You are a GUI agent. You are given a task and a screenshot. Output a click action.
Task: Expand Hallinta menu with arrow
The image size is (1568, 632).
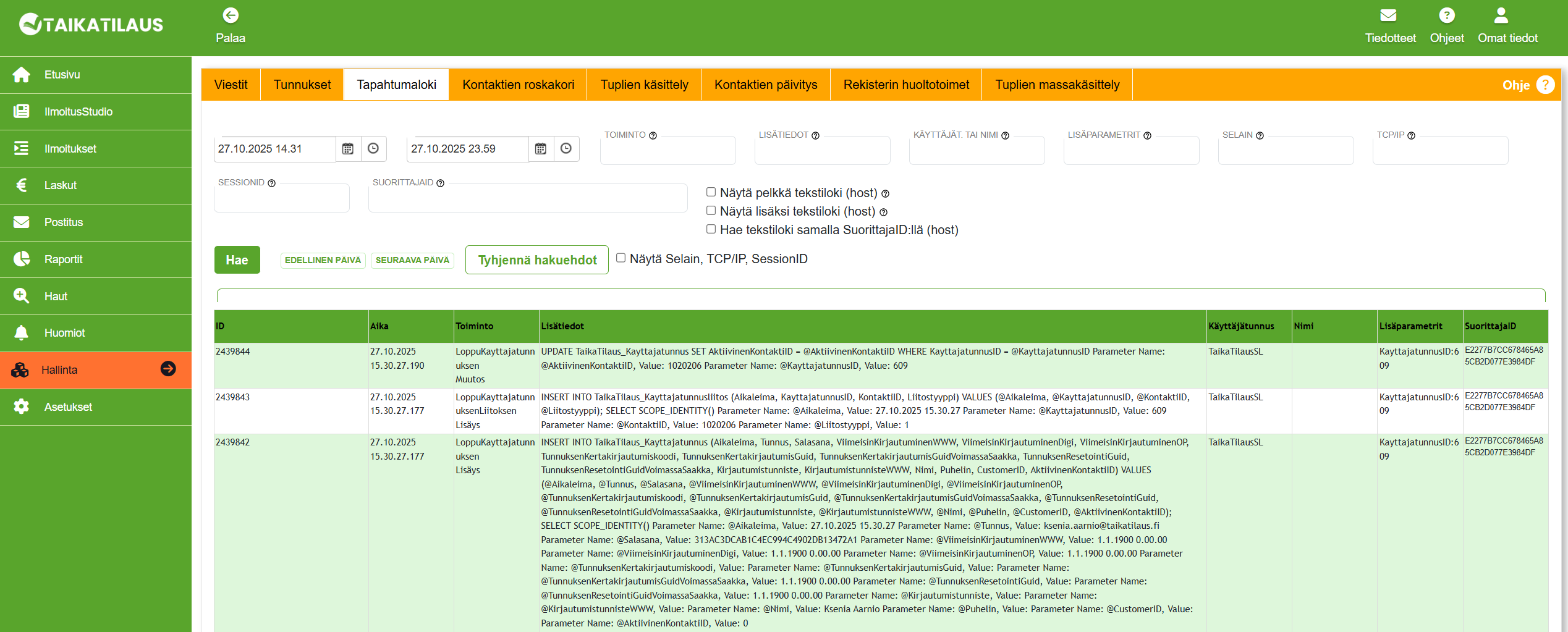click(168, 369)
